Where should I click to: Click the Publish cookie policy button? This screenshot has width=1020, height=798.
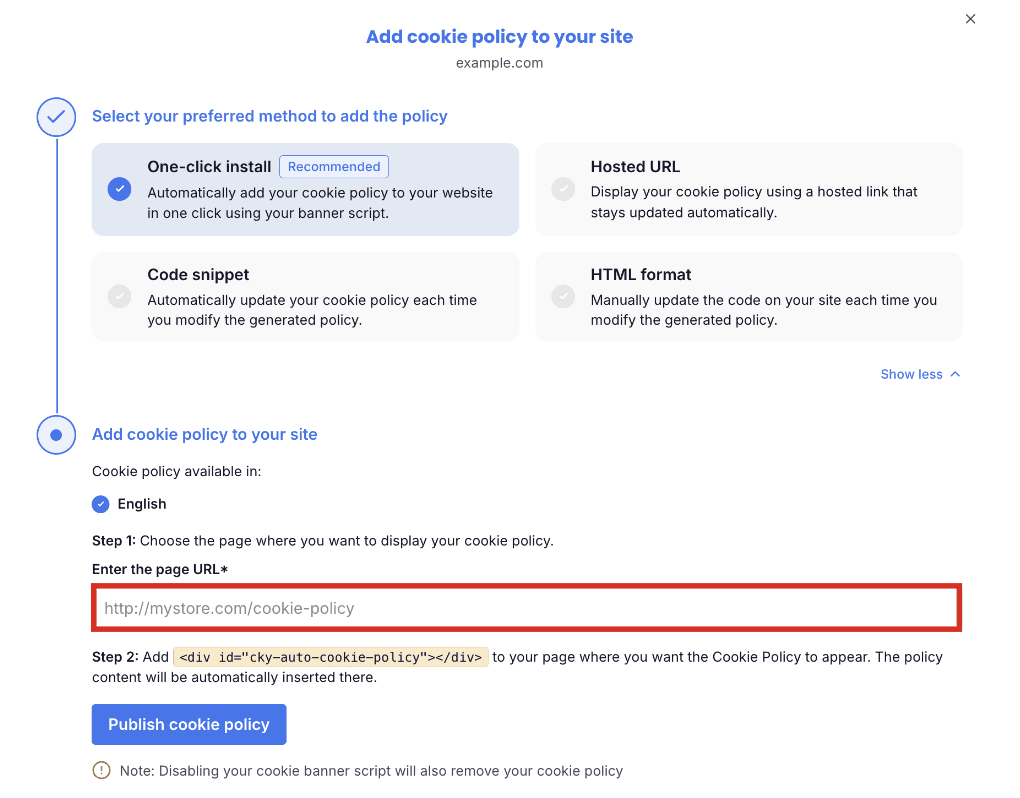[189, 725]
